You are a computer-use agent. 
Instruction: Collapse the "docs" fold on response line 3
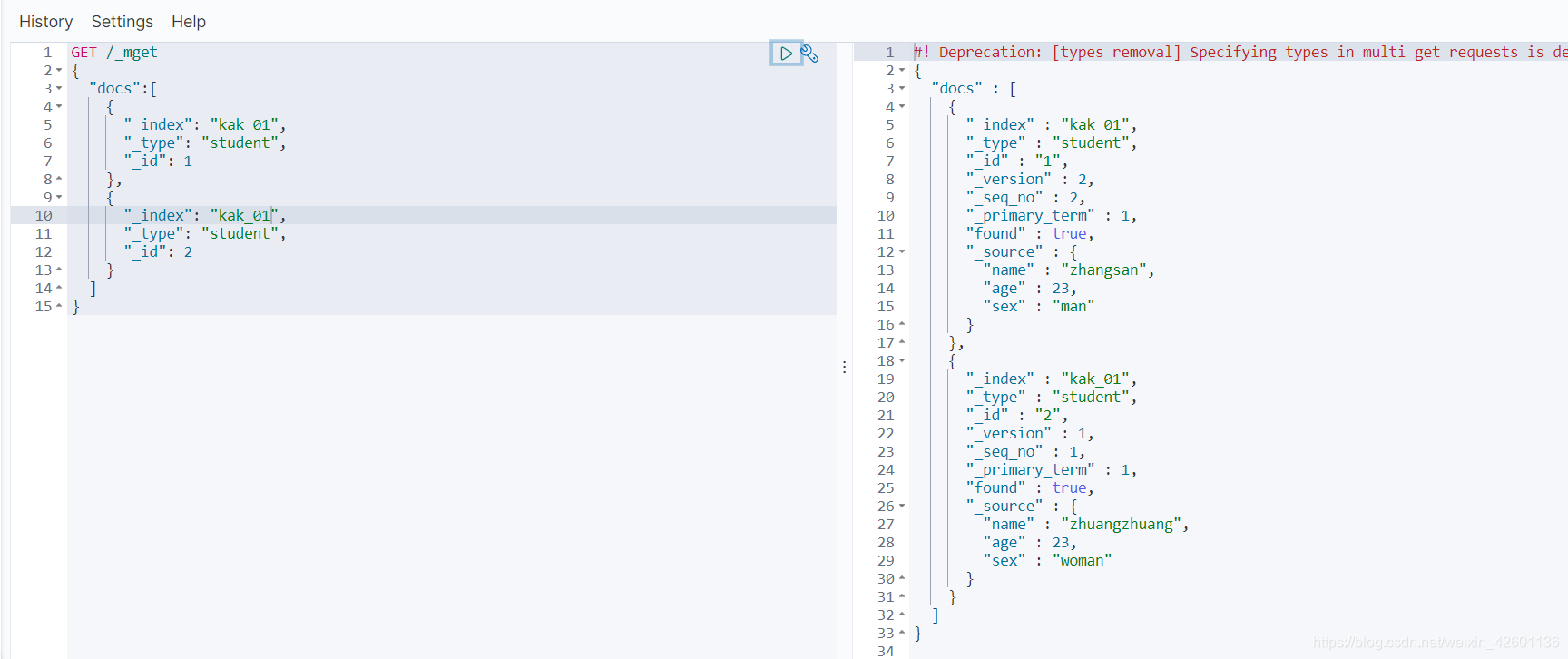(x=902, y=89)
